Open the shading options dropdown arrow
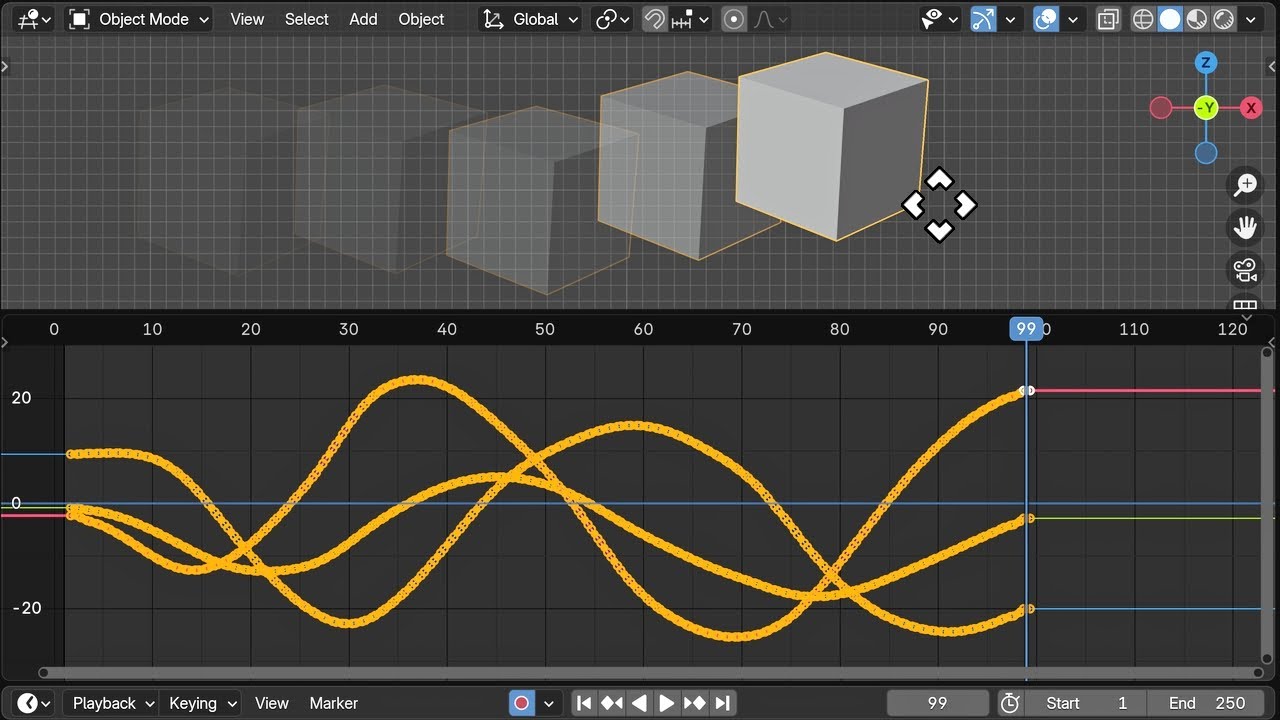The width and height of the screenshot is (1280, 720). click(x=1251, y=19)
